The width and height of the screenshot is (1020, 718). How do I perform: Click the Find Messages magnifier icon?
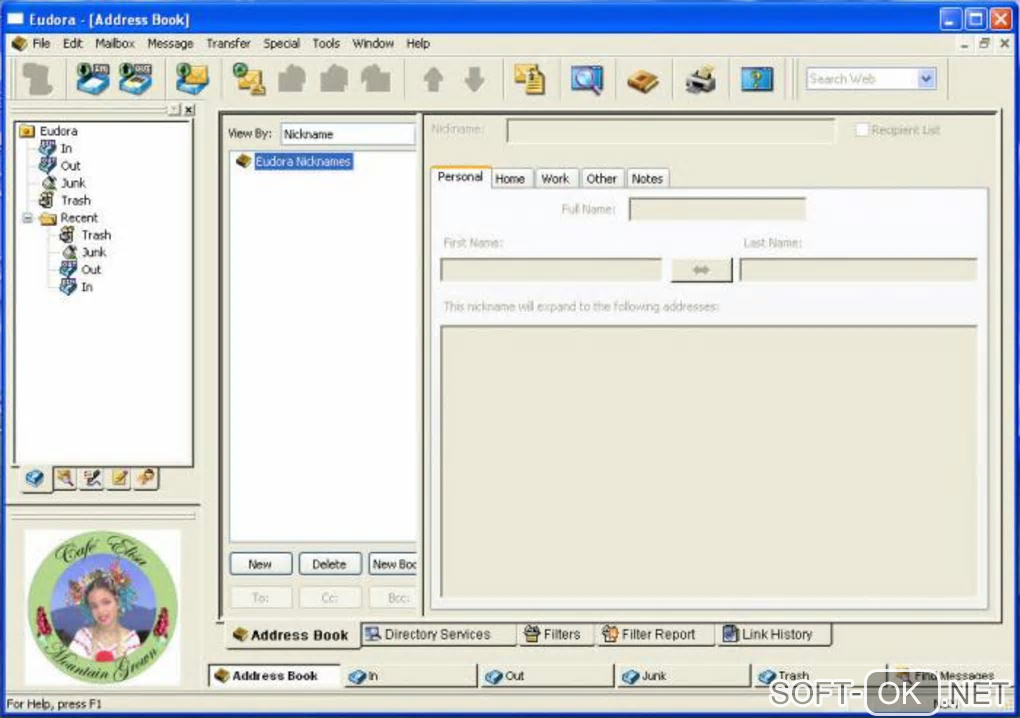click(587, 79)
